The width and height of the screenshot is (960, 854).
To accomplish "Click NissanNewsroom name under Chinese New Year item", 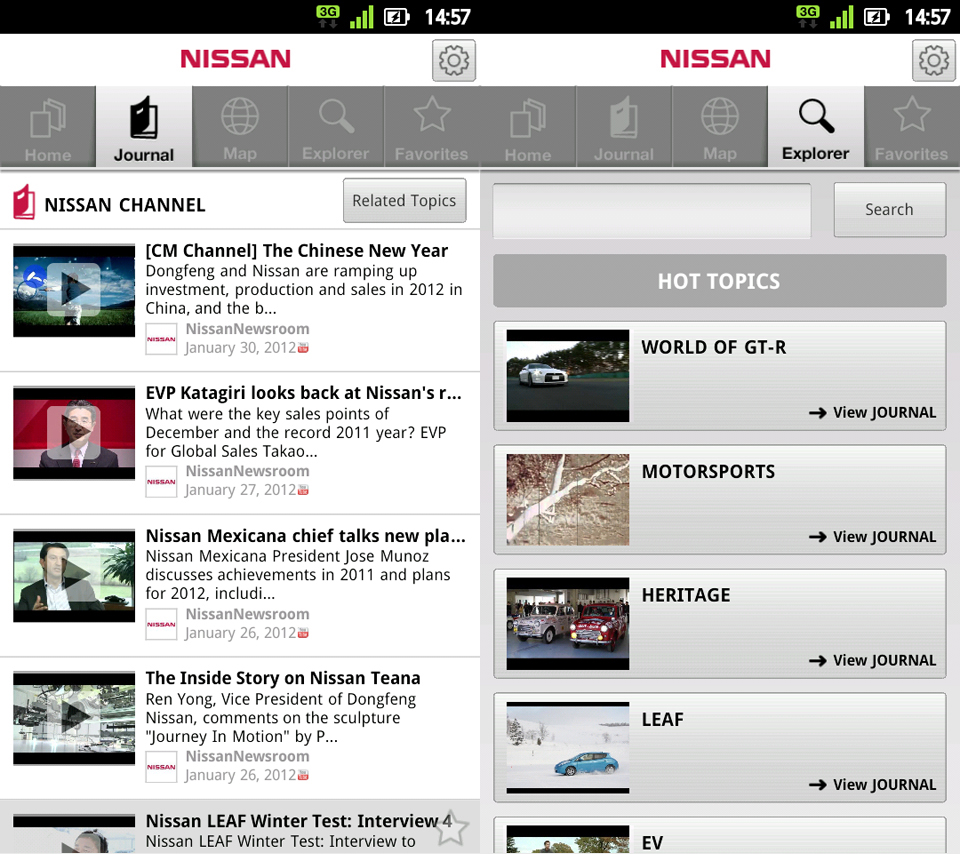I will 247,329.
